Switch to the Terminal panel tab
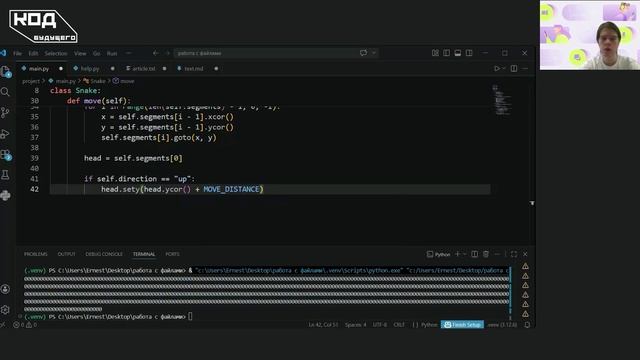 point(144,254)
